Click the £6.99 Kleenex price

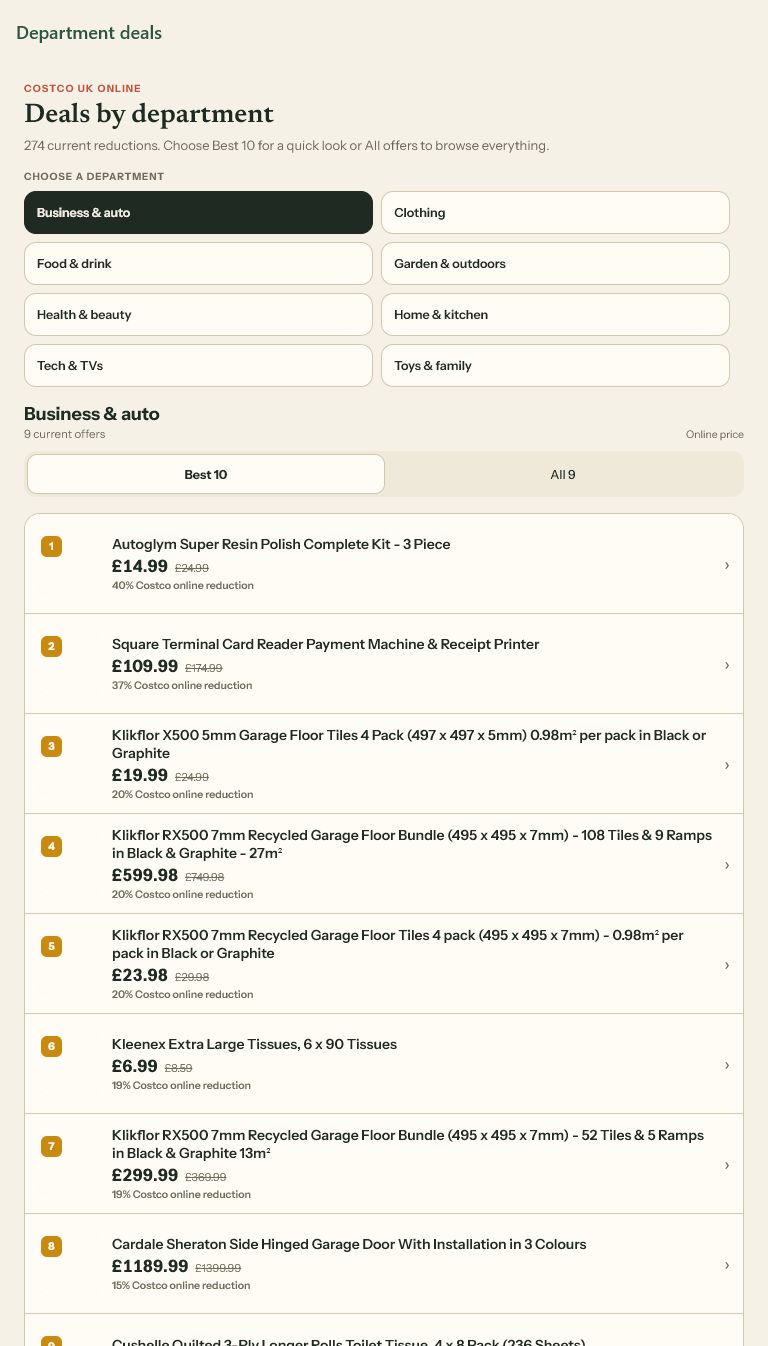[x=135, y=1066]
